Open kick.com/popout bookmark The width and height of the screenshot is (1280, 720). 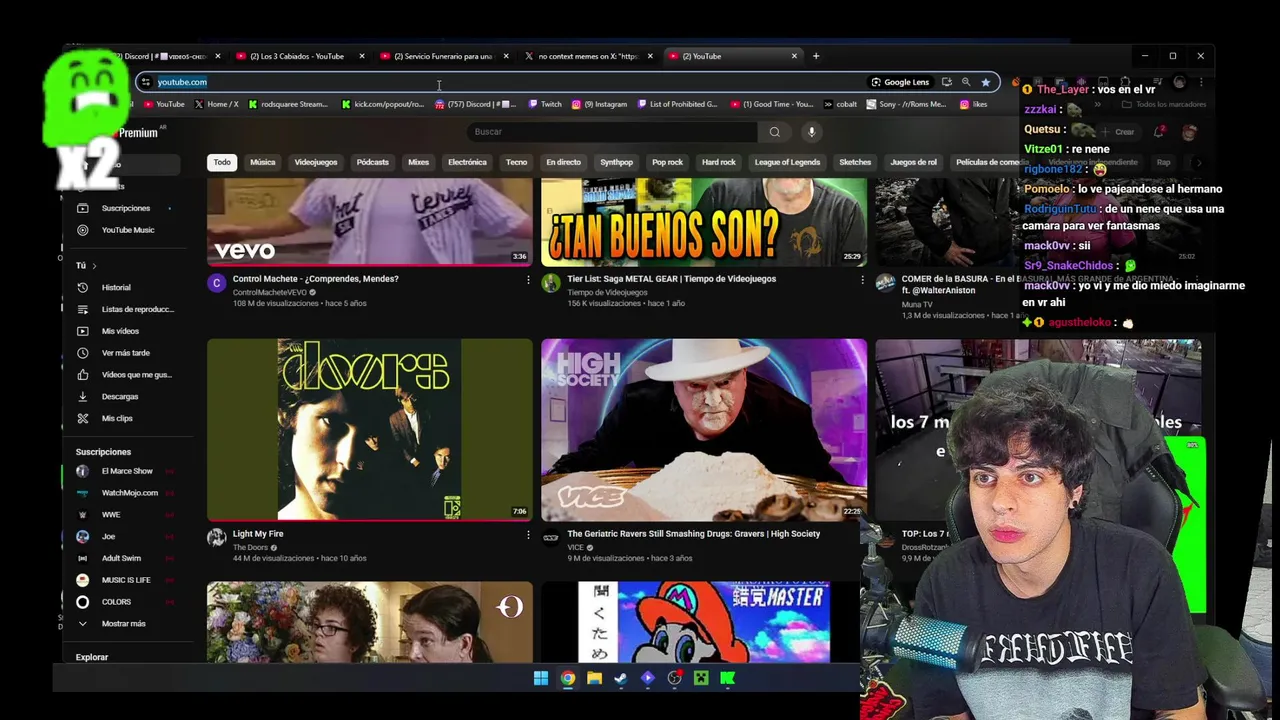click(x=382, y=104)
